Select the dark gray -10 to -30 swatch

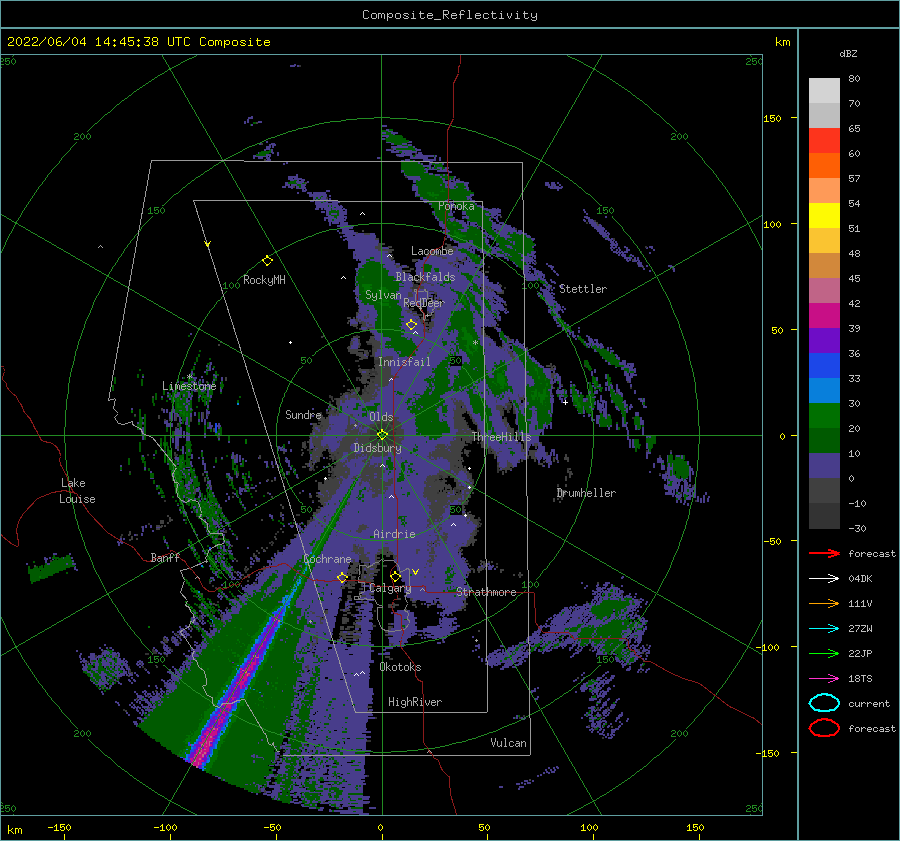(824, 516)
